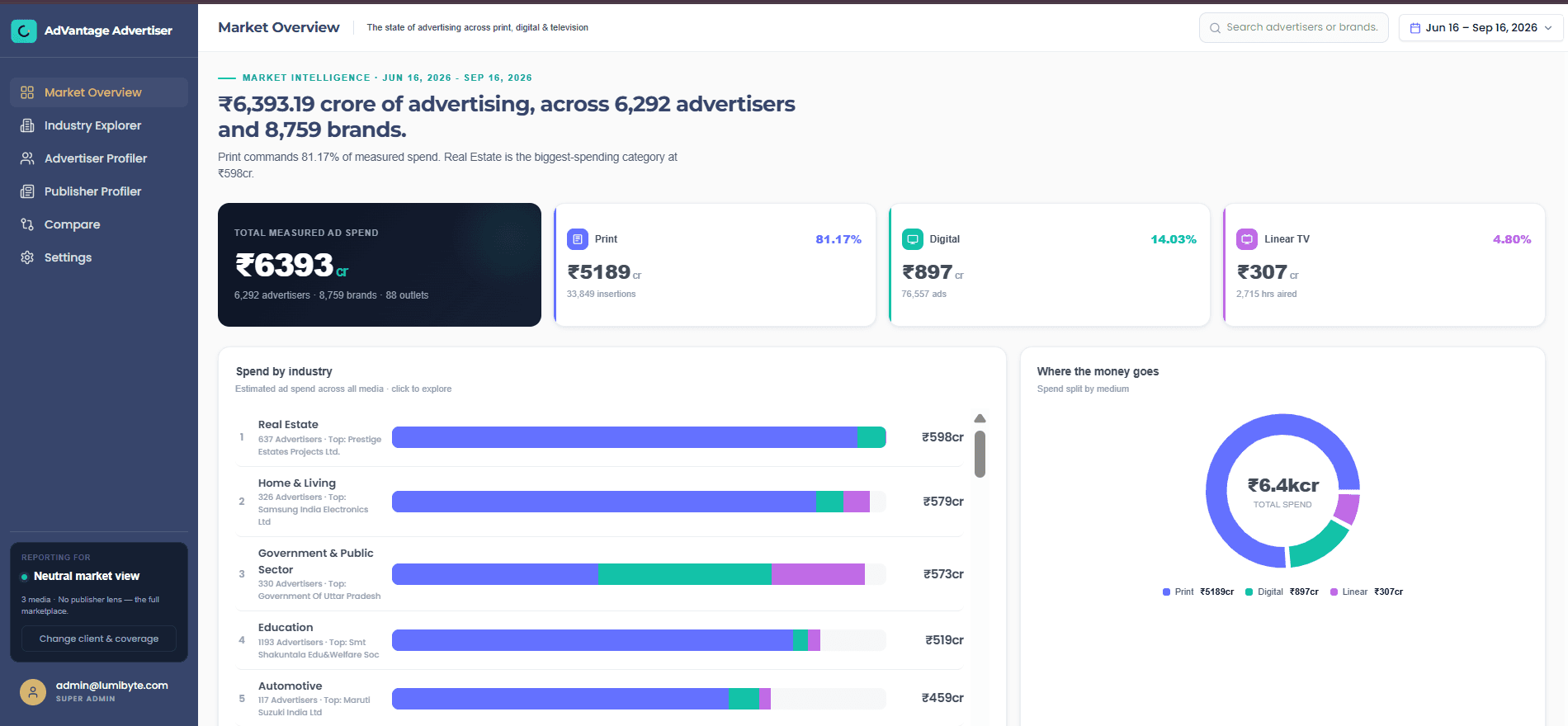The width and height of the screenshot is (1568, 726).
Task: Open the Settings menu entry
Action: (x=99, y=257)
